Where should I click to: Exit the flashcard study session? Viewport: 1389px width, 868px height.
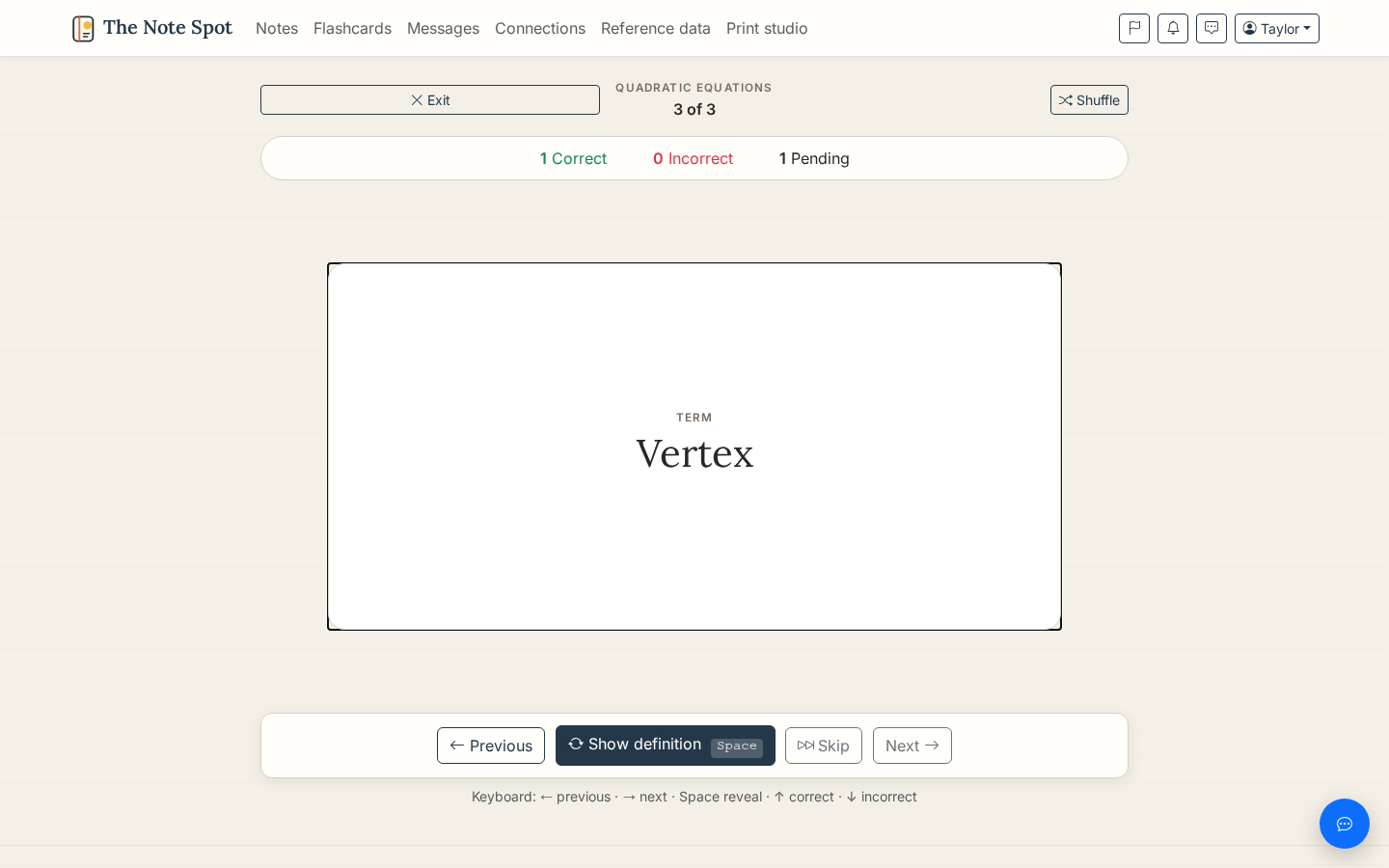click(430, 100)
